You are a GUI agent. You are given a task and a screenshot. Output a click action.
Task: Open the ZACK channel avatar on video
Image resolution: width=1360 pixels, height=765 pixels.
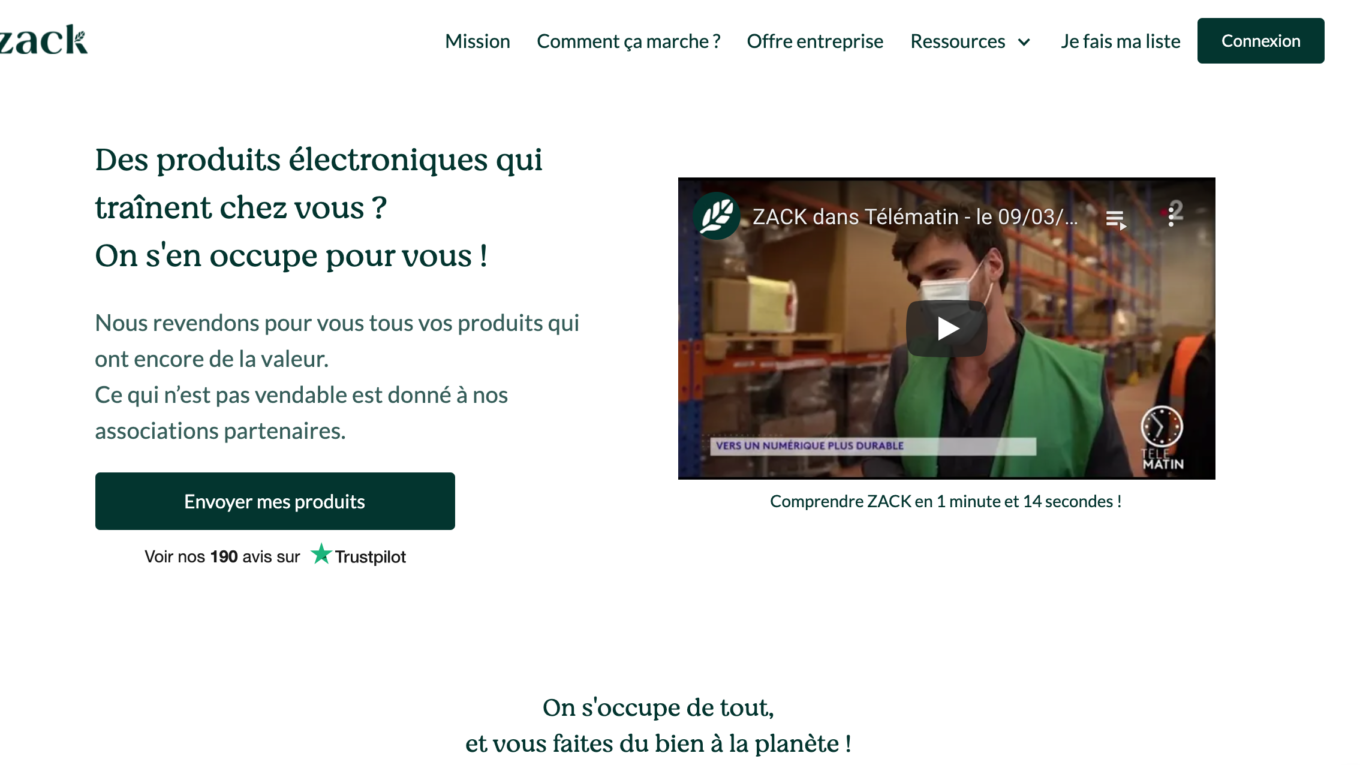pyautogui.click(x=716, y=216)
